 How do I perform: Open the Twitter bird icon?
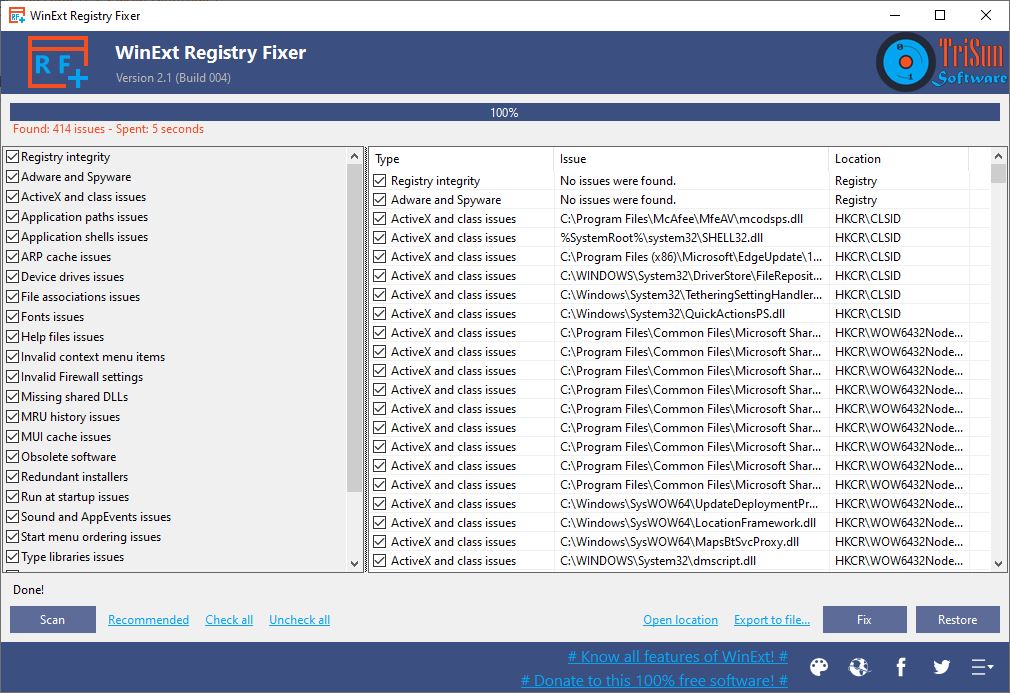tap(941, 667)
